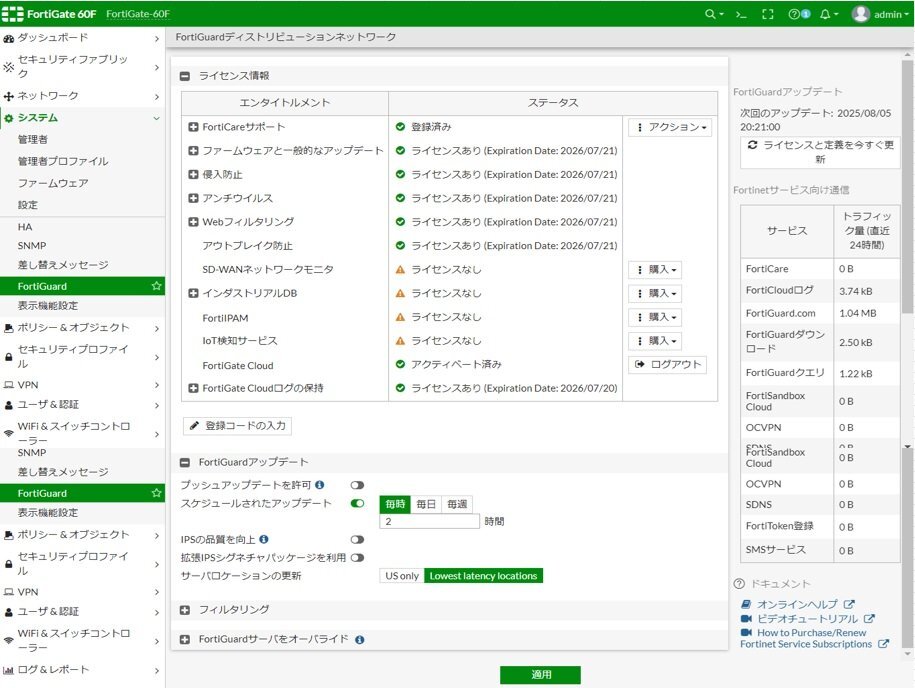Open the notifications bell icon
Screen dimensions: 915x688
(x=825, y=14)
